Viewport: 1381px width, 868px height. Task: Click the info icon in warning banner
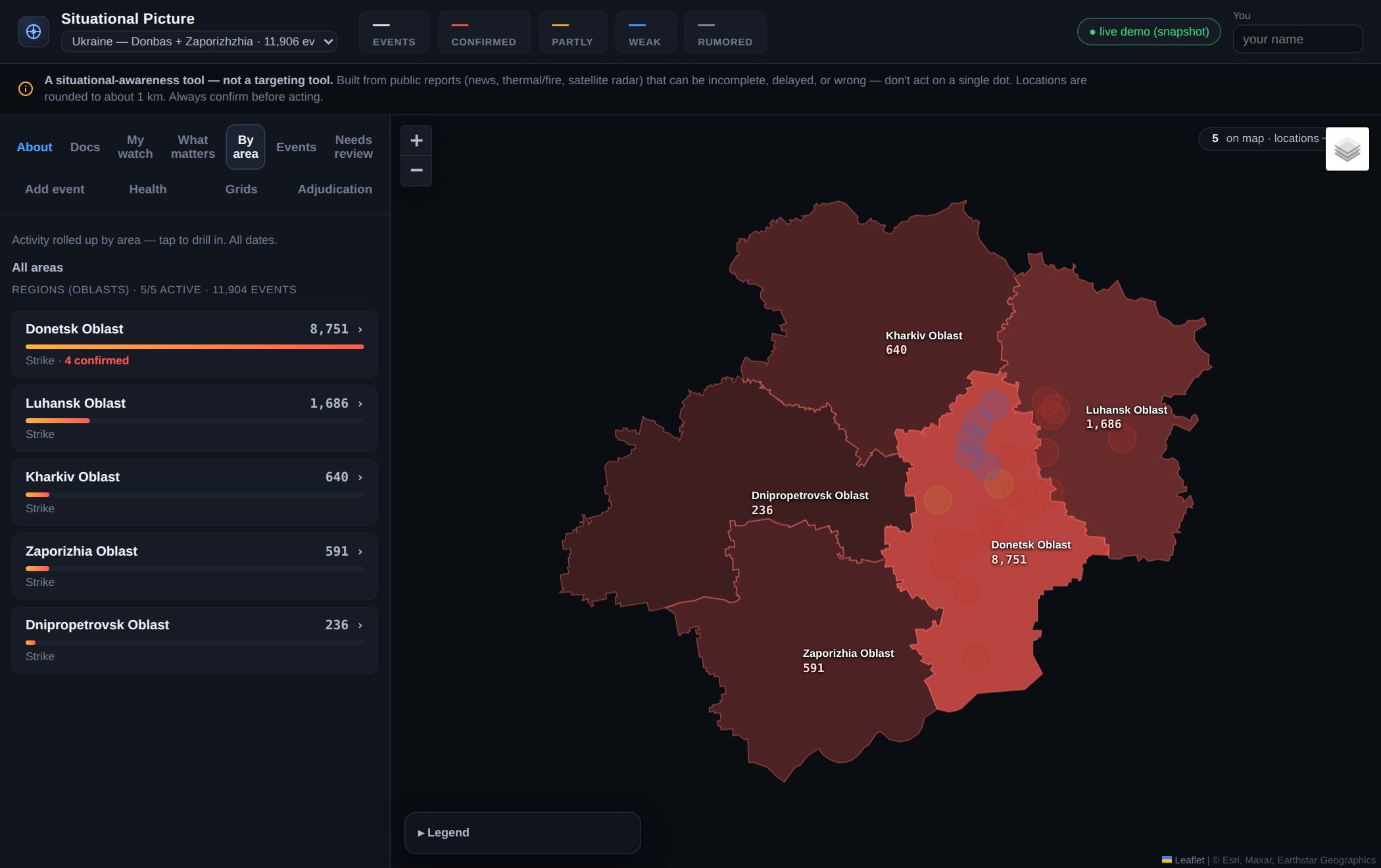click(26, 89)
